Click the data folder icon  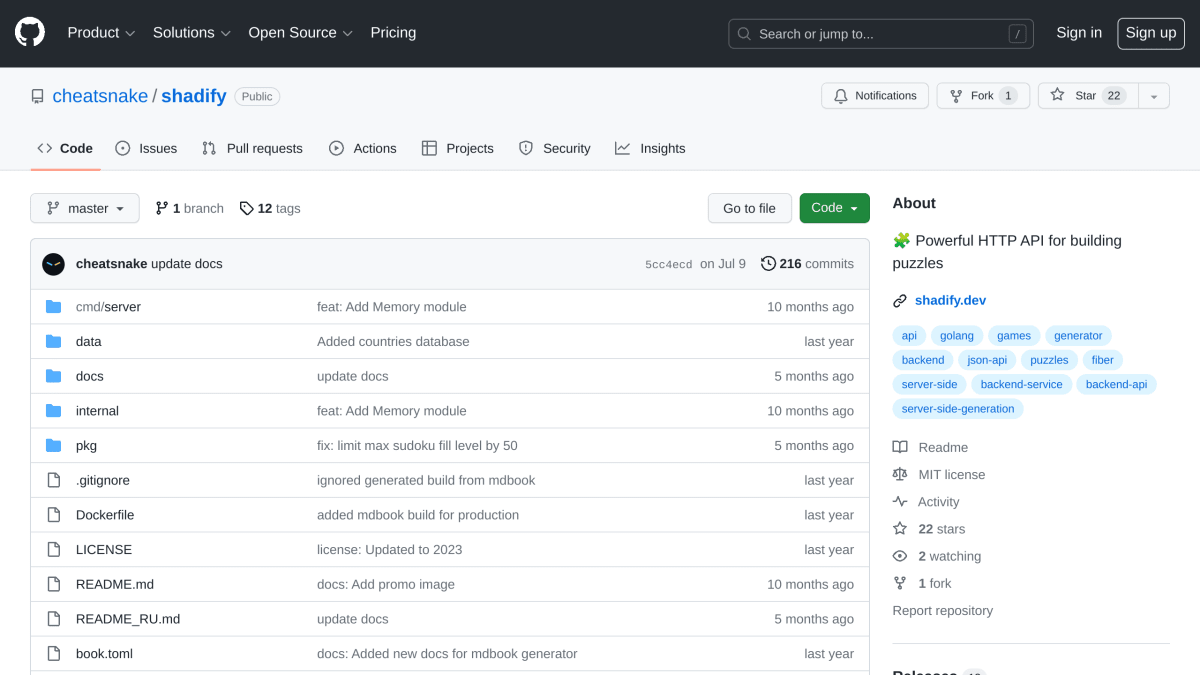click(x=53, y=342)
